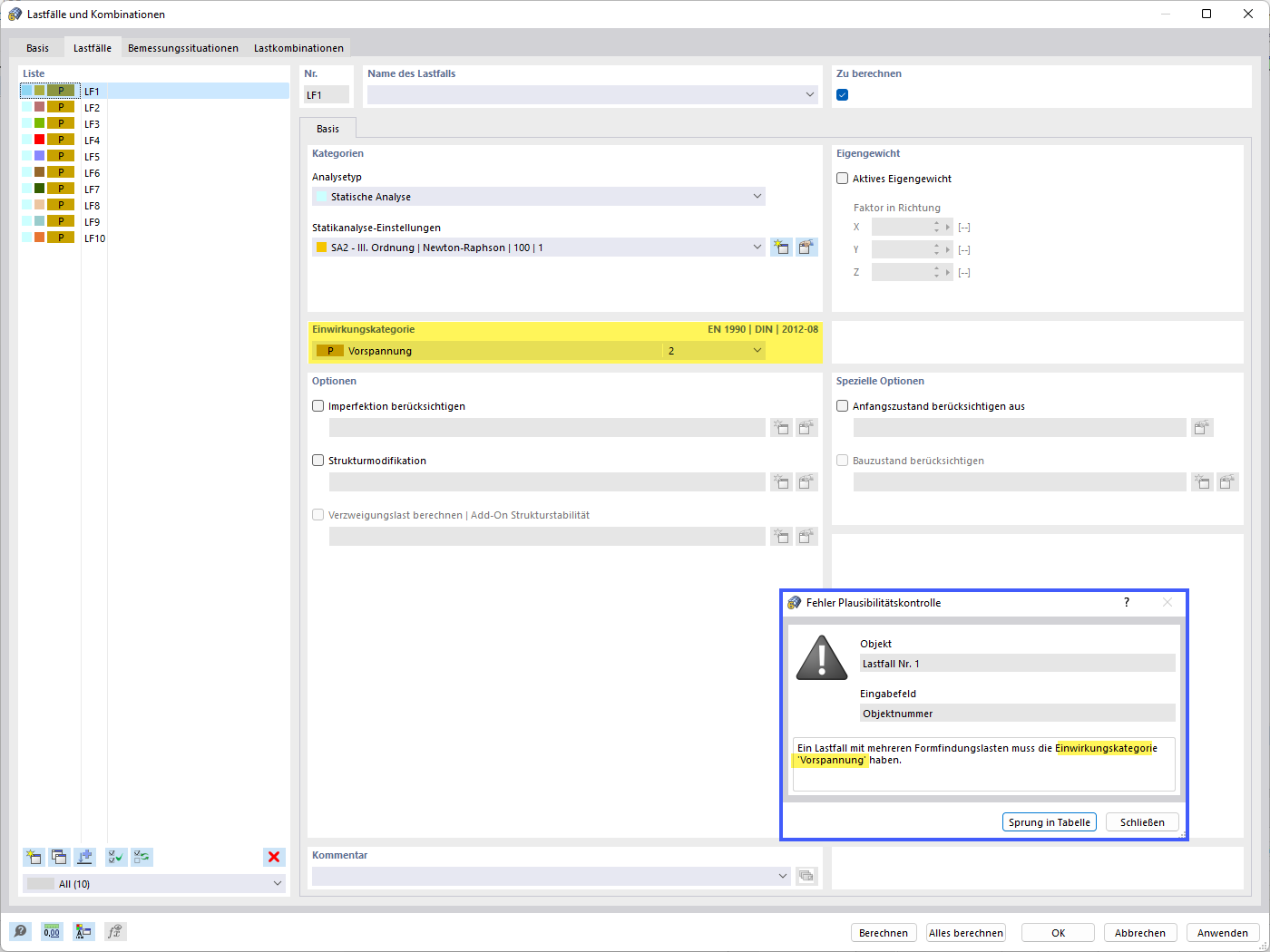Viewport: 1270px width, 952px height.
Task: Edit static analysis settings icon
Action: coord(806,247)
